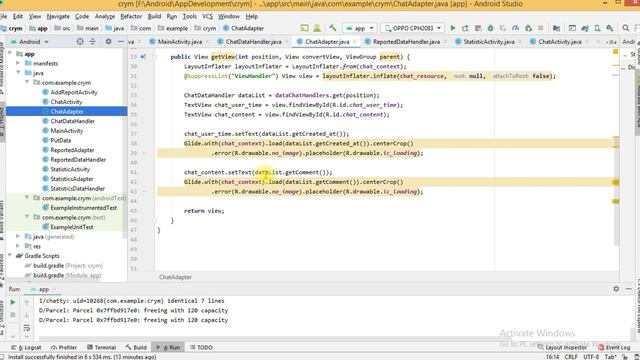Click the Apply Changes and Restart Activity icon
Screen dimensions: 640x360
point(465,28)
